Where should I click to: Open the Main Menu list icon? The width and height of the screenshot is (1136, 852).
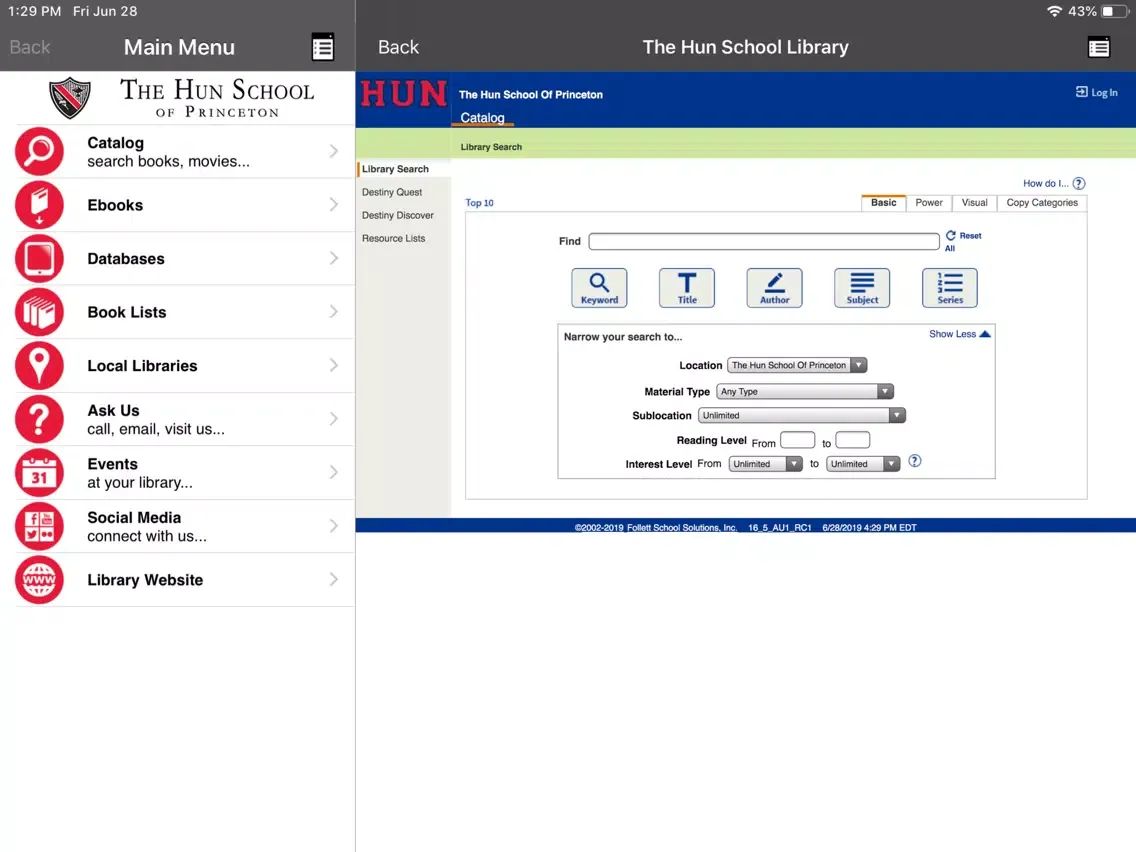point(322,47)
